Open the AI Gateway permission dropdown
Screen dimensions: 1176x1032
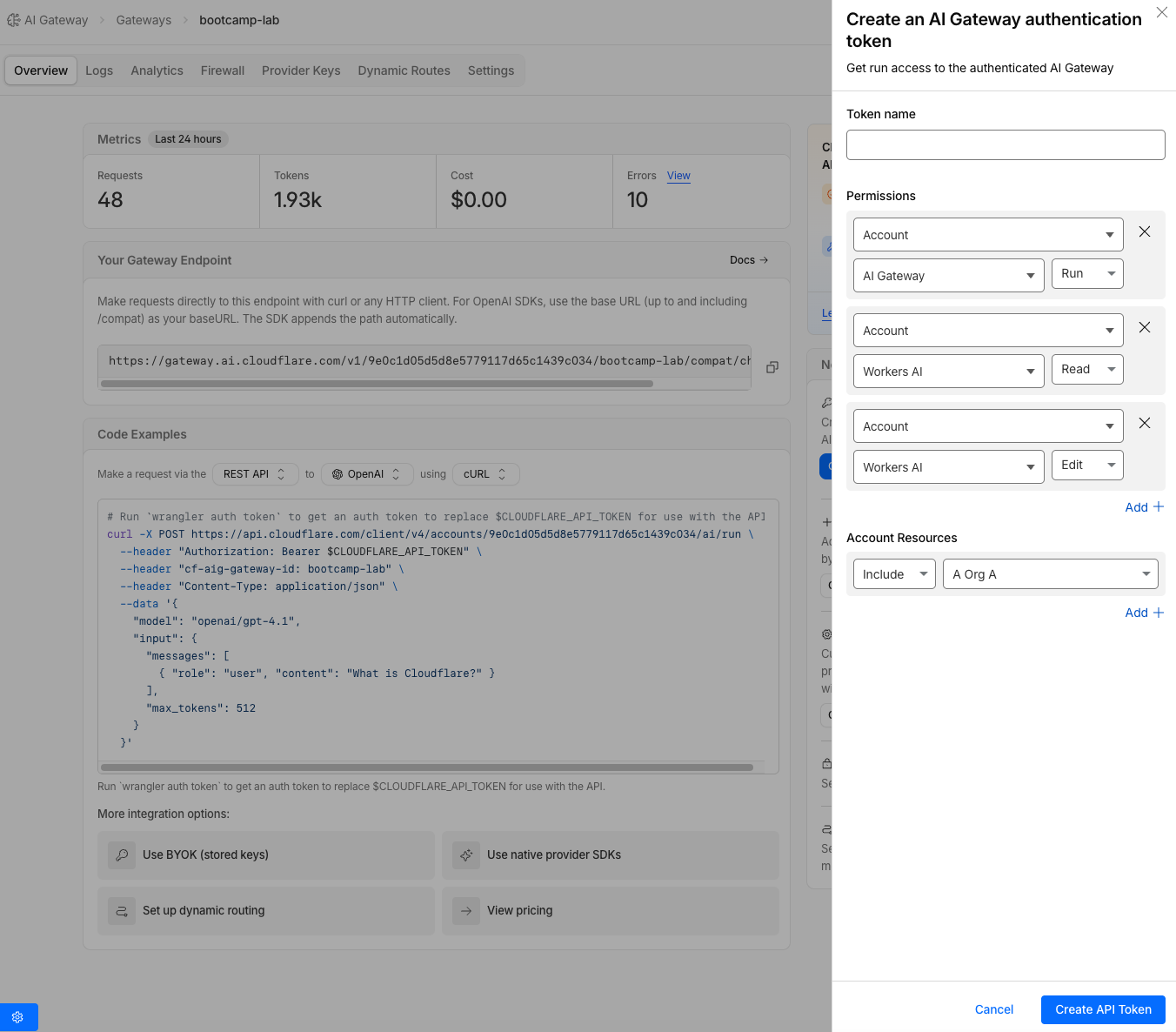948,276
